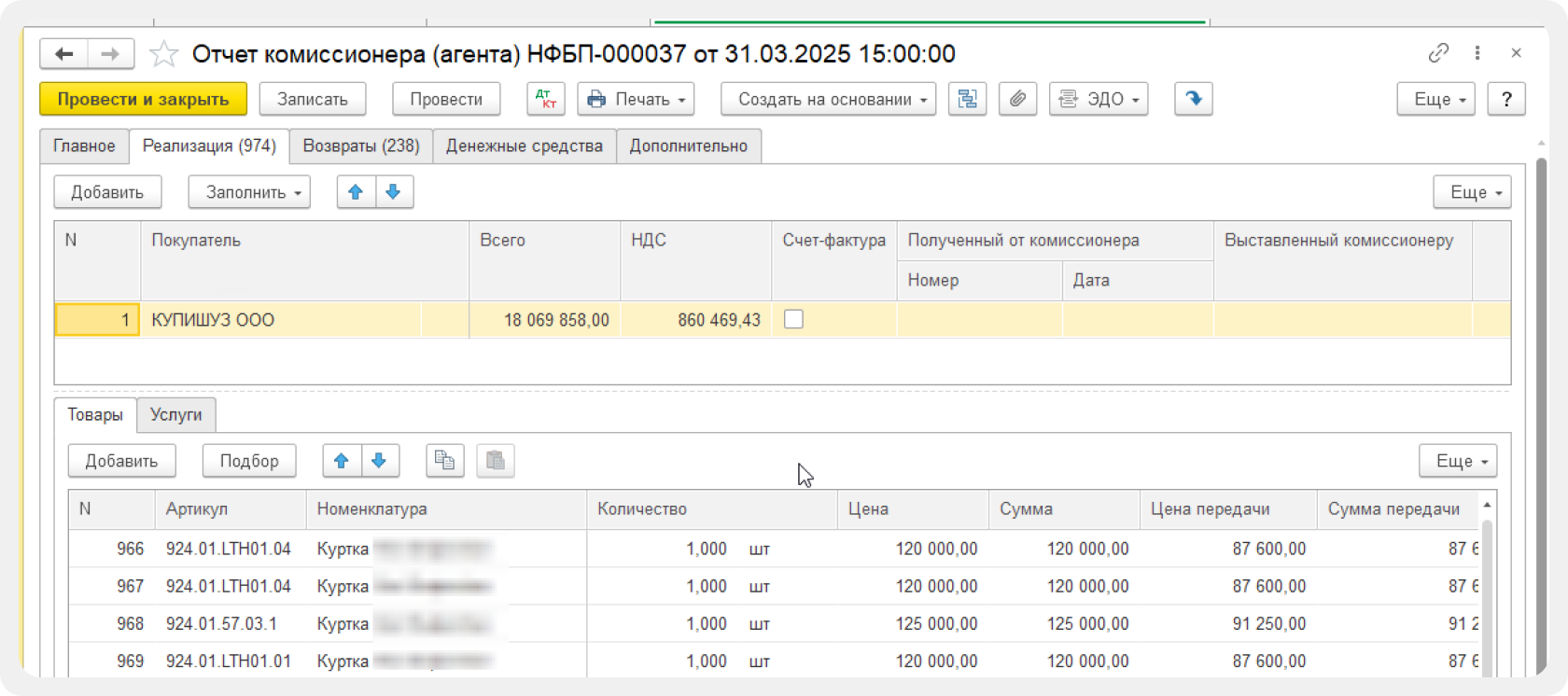
Task: Click the Дата cell in the КУПИШУЗ ООО row
Action: coord(1138,320)
